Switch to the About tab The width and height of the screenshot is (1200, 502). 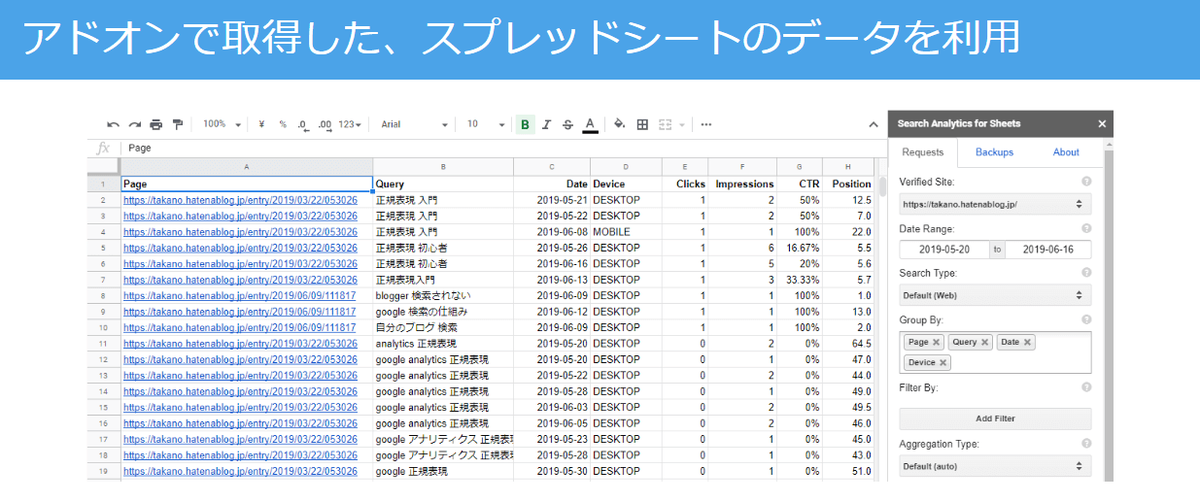(x=1066, y=152)
